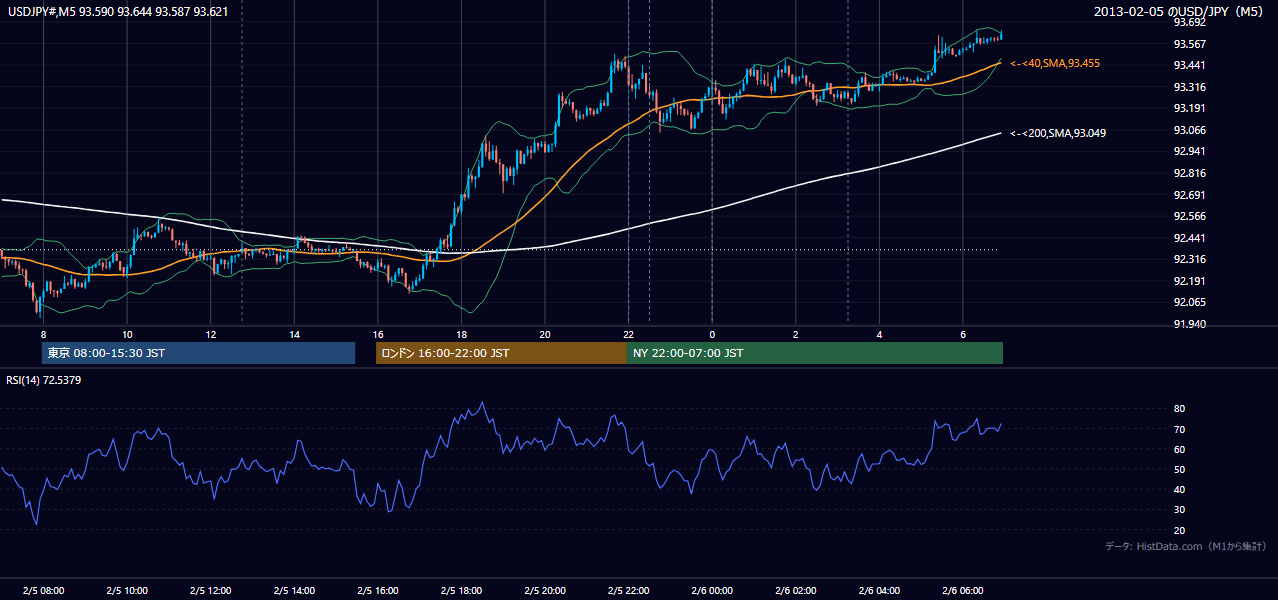The width and height of the screenshot is (1278, 600).
Task: Click RSI scale value 40
Action: (x=1179, y=489)
